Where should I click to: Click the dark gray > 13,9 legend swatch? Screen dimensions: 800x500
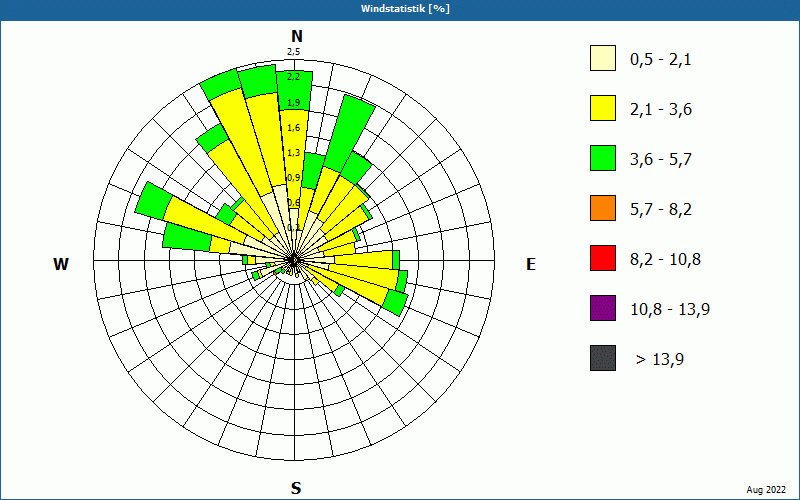pos(603,358)
